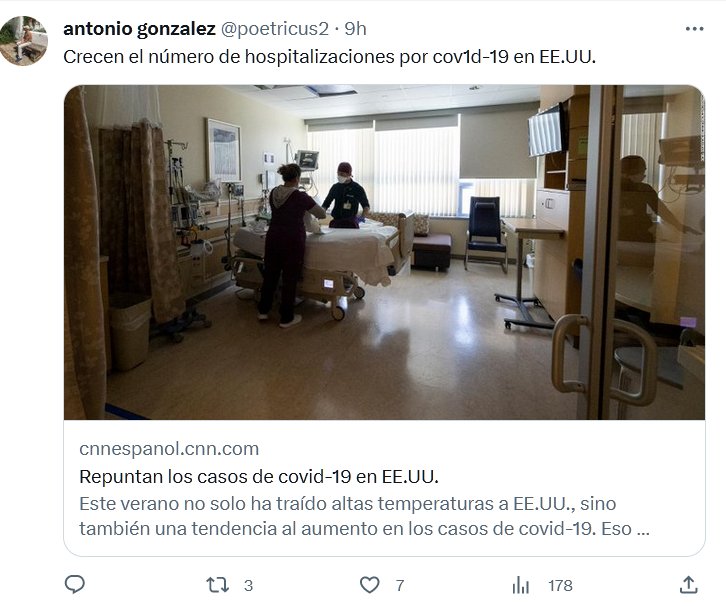
Task: Open antonio gonzalez profile picture
Action: tap(24, 41)
